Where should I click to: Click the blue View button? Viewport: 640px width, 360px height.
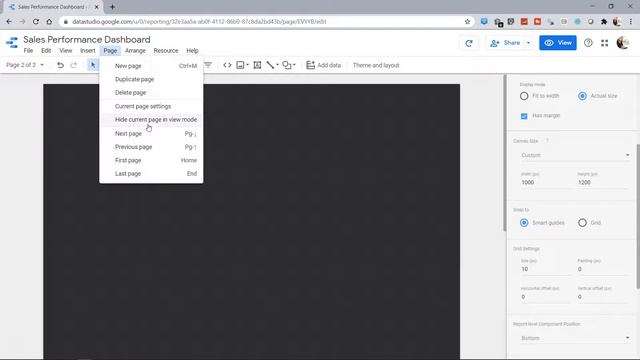point(558,43)
